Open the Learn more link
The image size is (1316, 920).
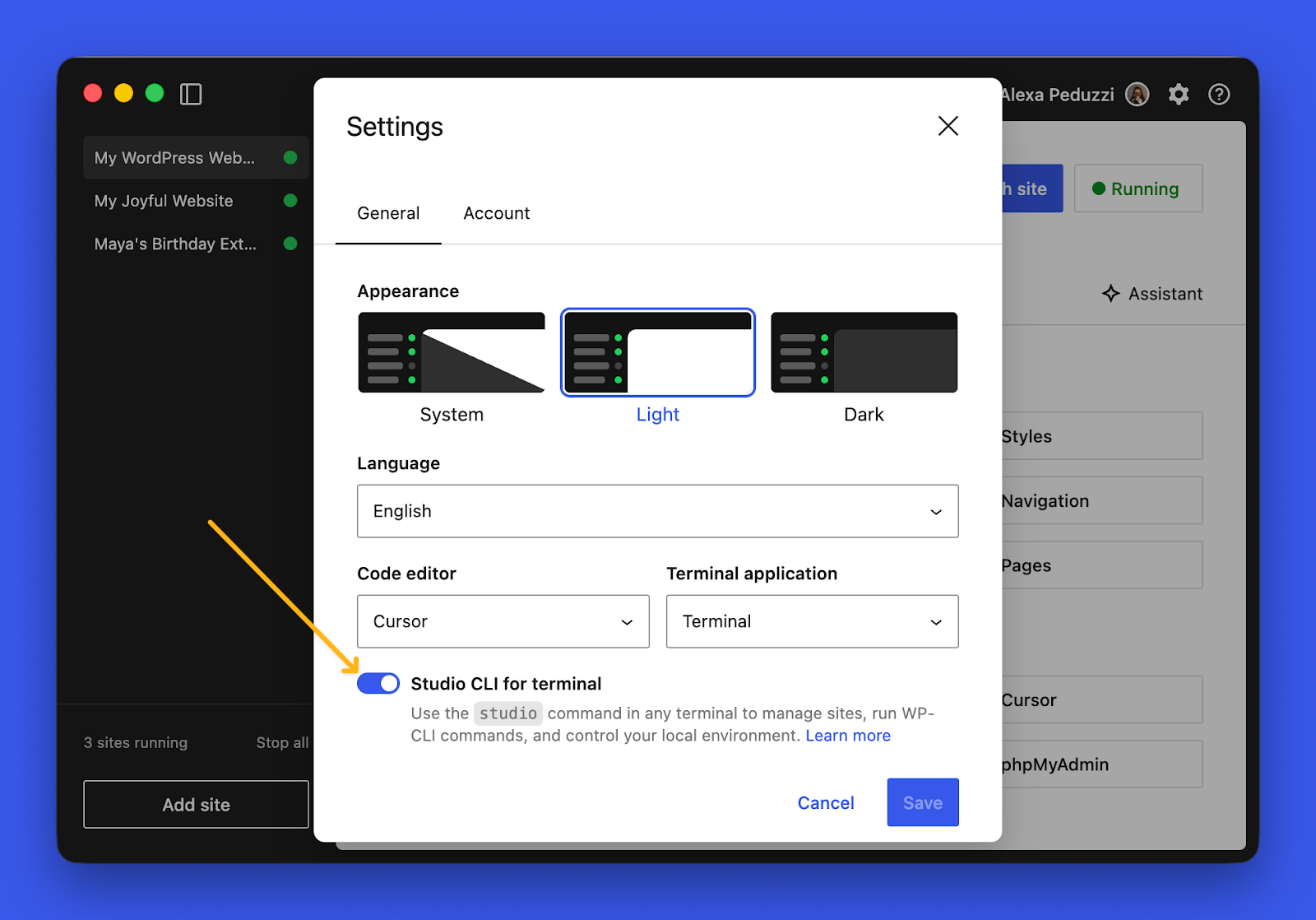click(x=847, y=735)
